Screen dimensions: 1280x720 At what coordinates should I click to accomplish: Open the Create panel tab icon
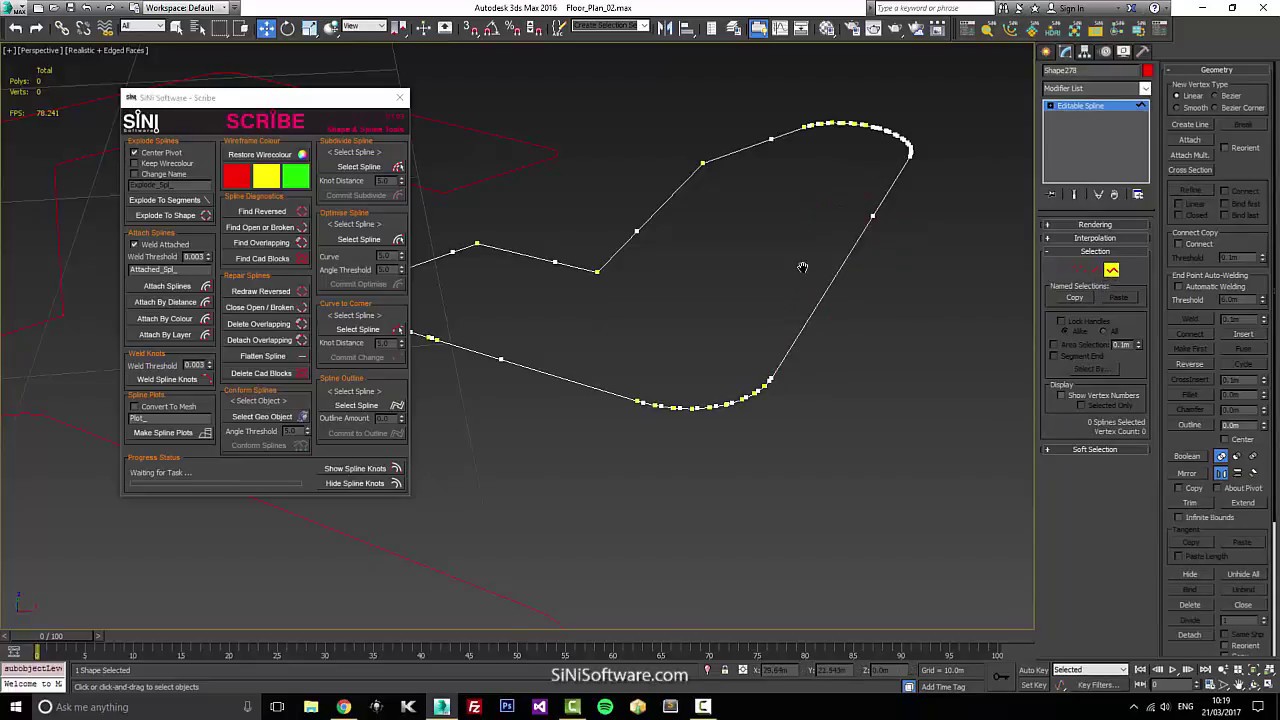tap(1047, 52)
